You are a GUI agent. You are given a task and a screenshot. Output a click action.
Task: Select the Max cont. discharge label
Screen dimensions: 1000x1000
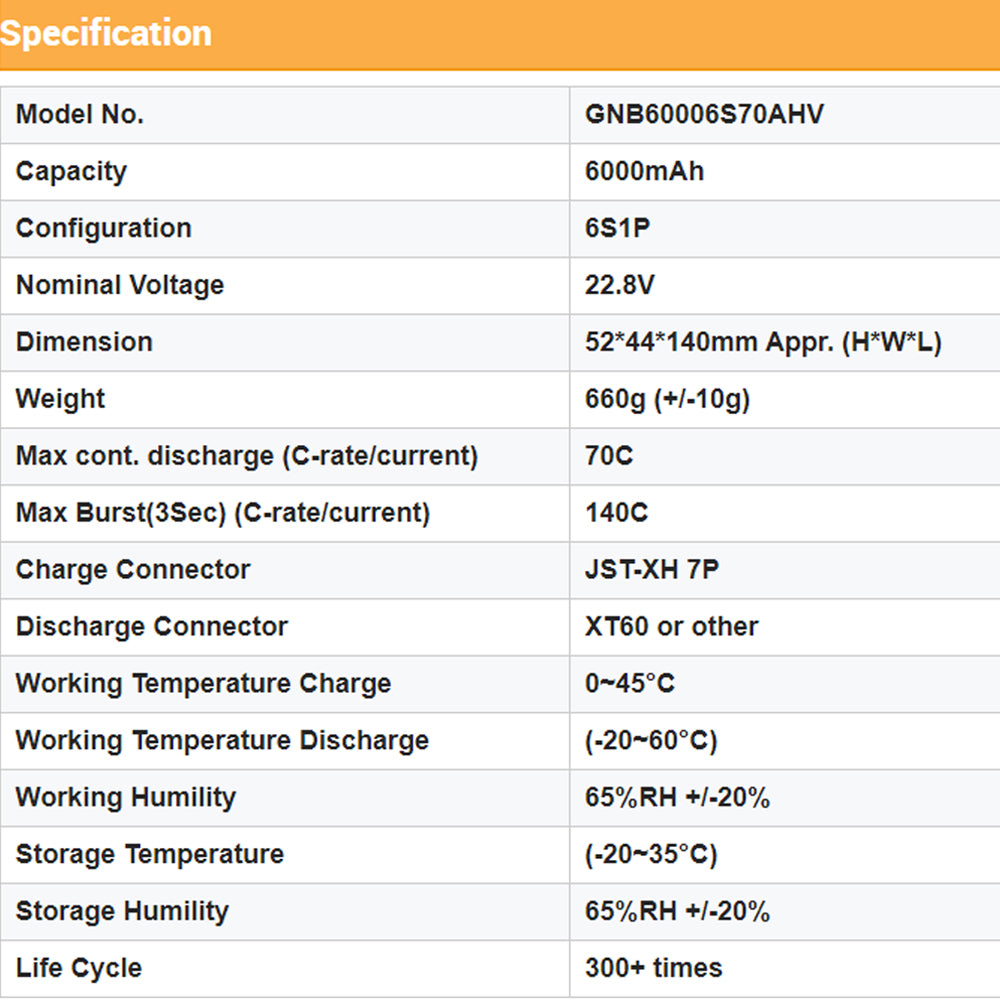pyautogui.click(x=247, y=456)
